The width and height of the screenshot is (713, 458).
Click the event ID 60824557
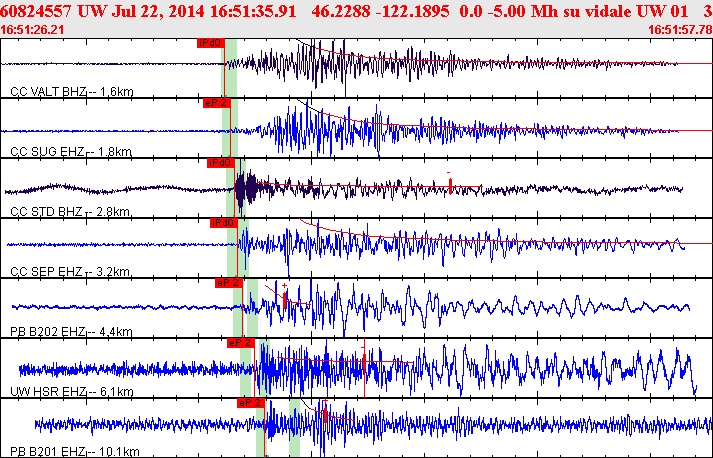pyautogui.click(x=35, y=11)
